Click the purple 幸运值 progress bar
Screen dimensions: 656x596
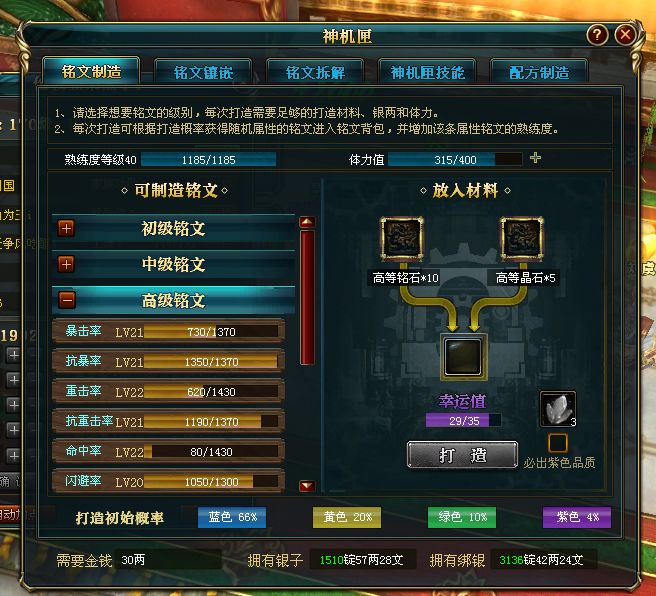463,420
